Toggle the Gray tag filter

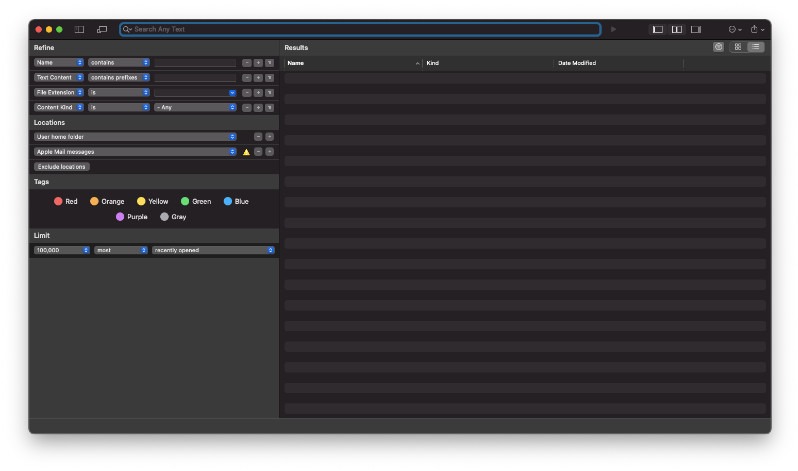(173, 217)
